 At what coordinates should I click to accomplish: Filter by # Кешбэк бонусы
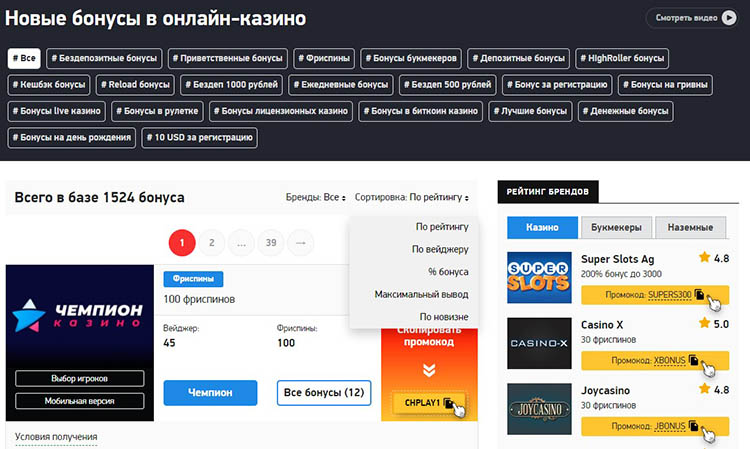[49, 85]
